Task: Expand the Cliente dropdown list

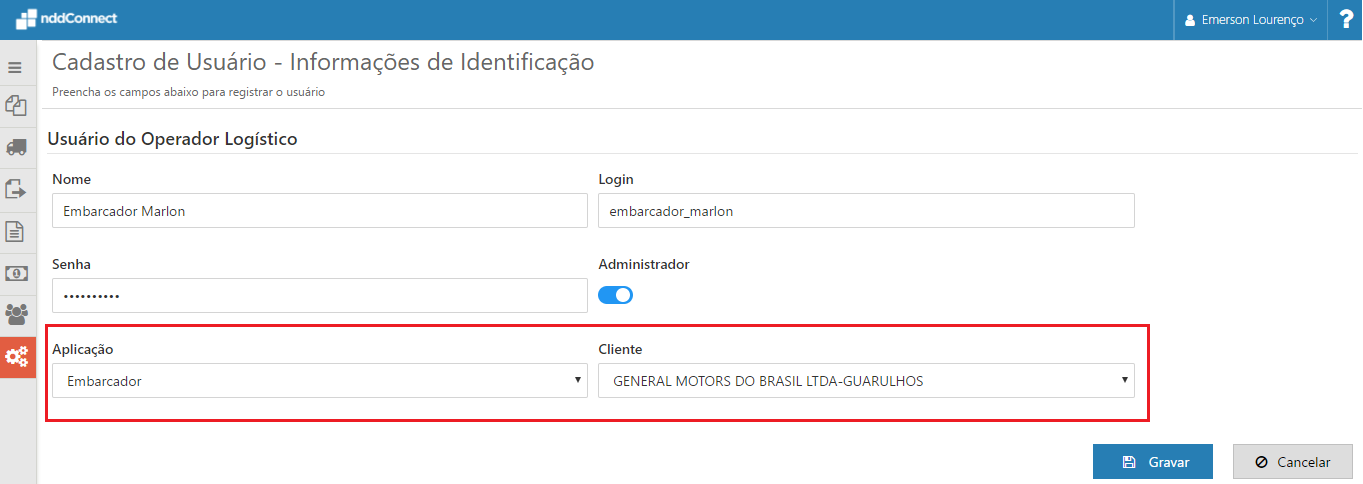Action: click(x=866, y=380)
